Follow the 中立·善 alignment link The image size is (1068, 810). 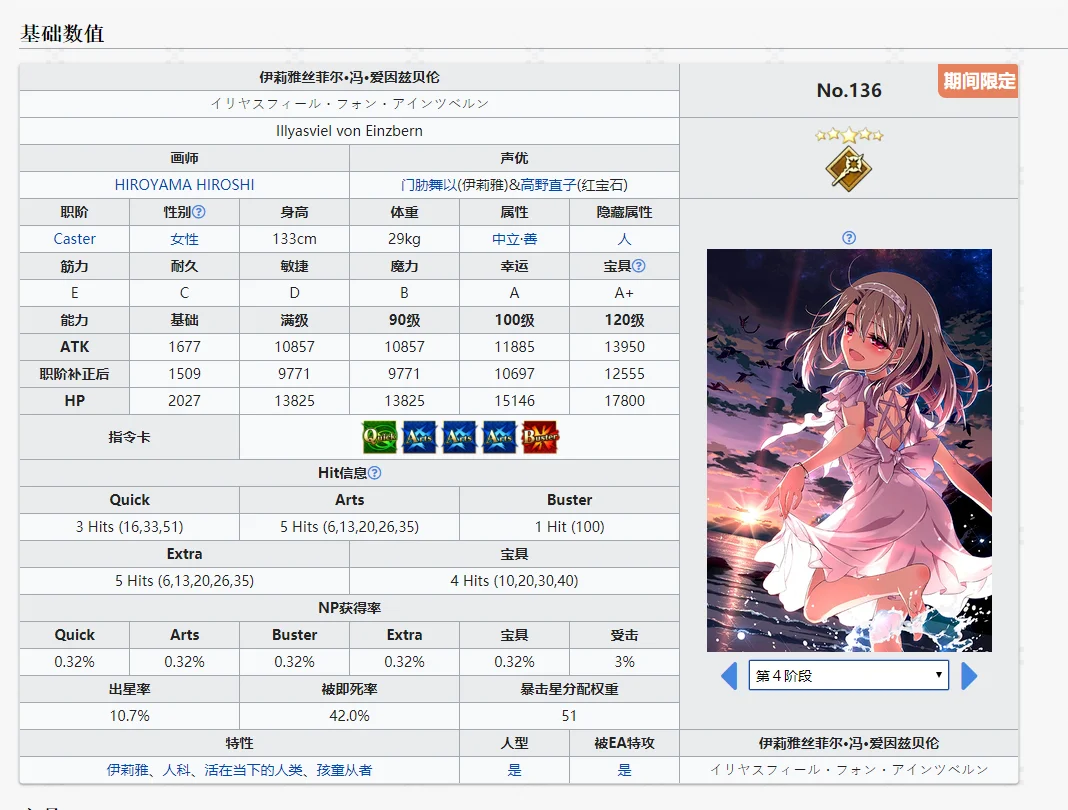pyautogui.click(x=514, y=239)
